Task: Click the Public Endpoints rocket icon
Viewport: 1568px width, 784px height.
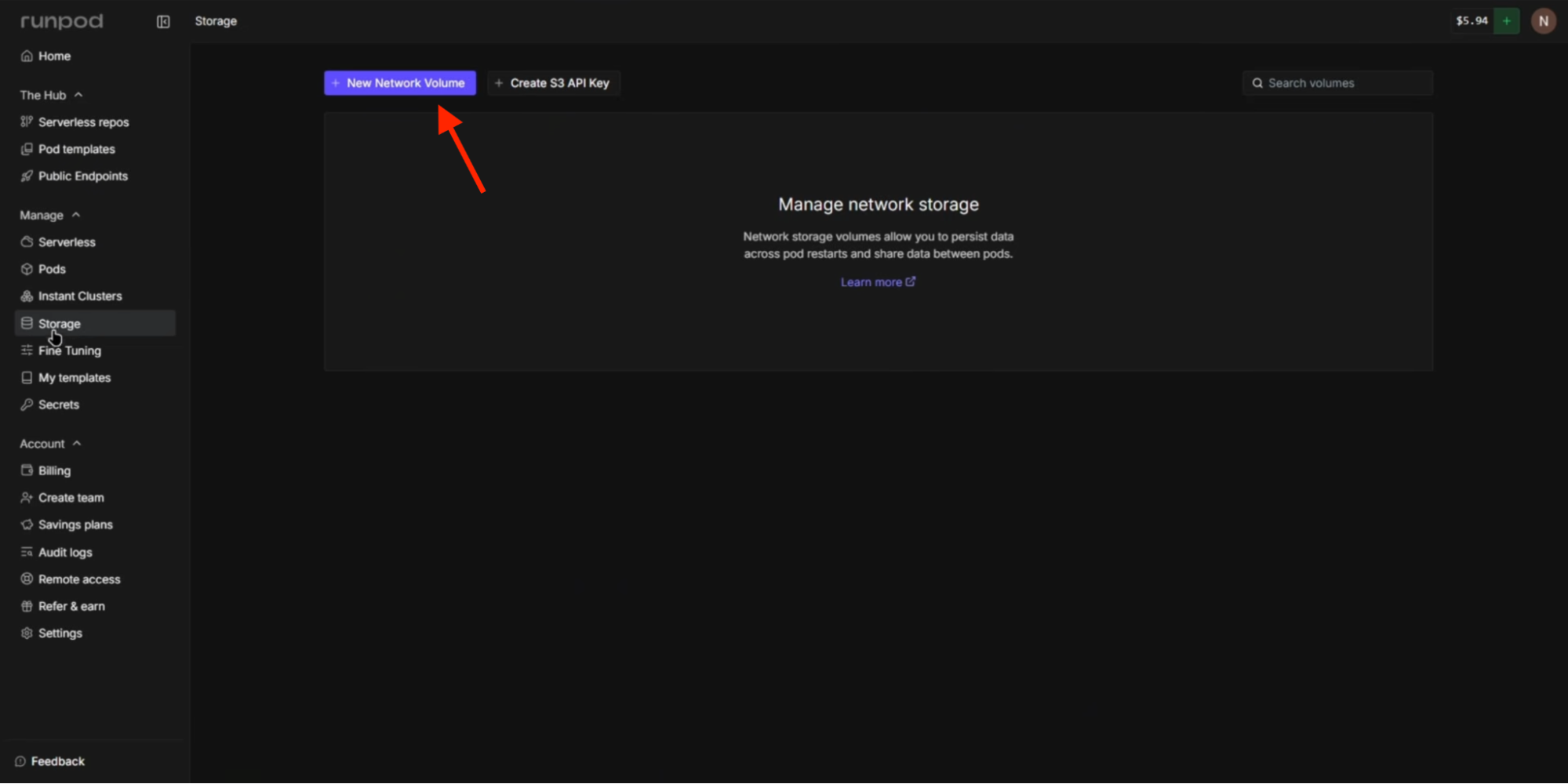Action: point(27,176)
